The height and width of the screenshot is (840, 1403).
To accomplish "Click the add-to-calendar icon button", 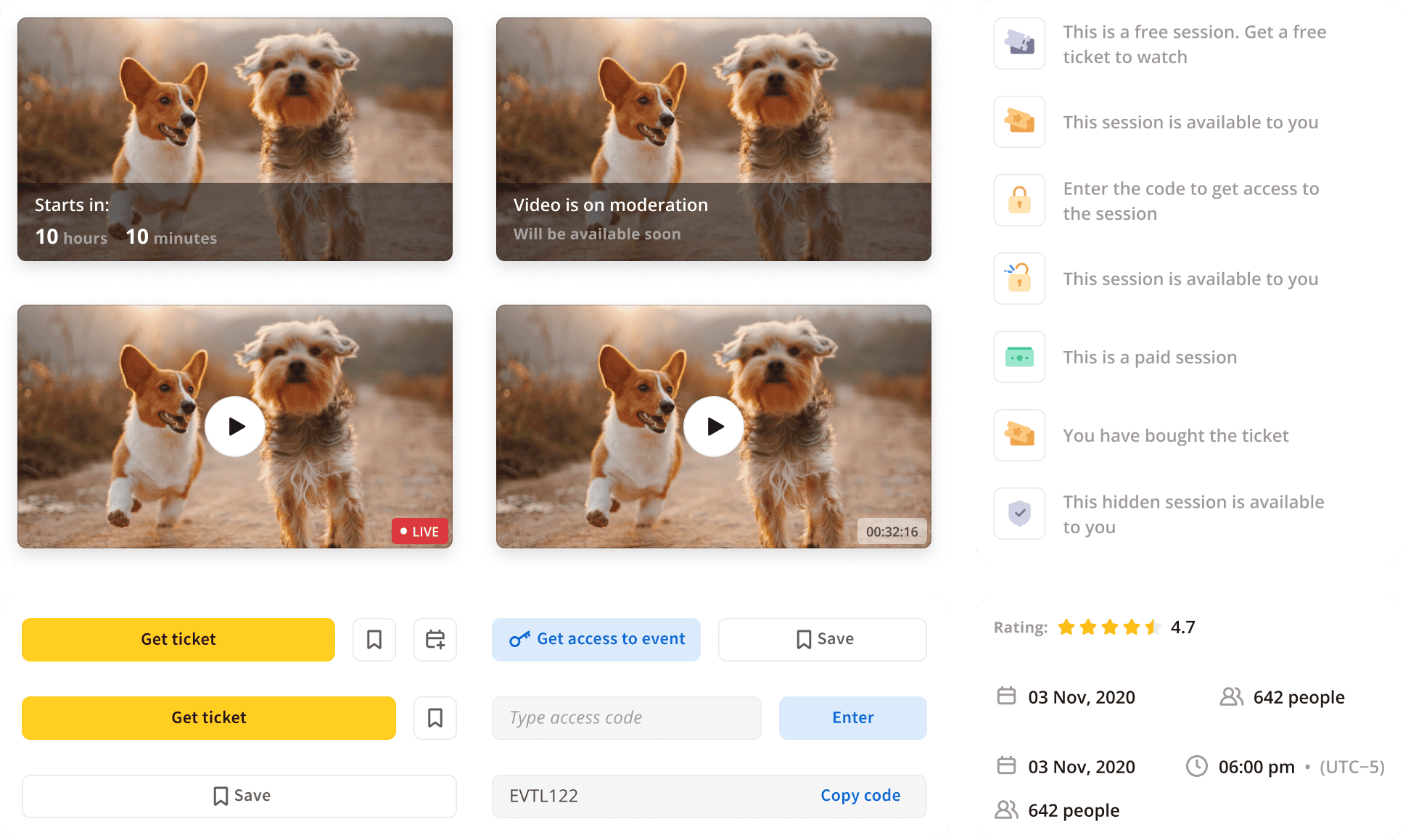I will [x=435, y=639].
